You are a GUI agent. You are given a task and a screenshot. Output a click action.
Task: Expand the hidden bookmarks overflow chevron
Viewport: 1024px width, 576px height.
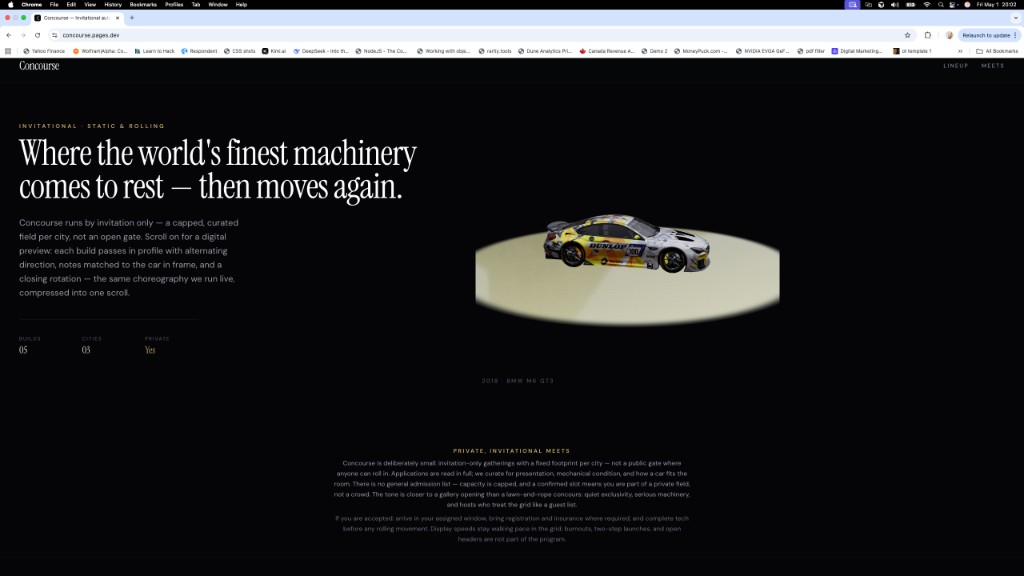point(960,51)
